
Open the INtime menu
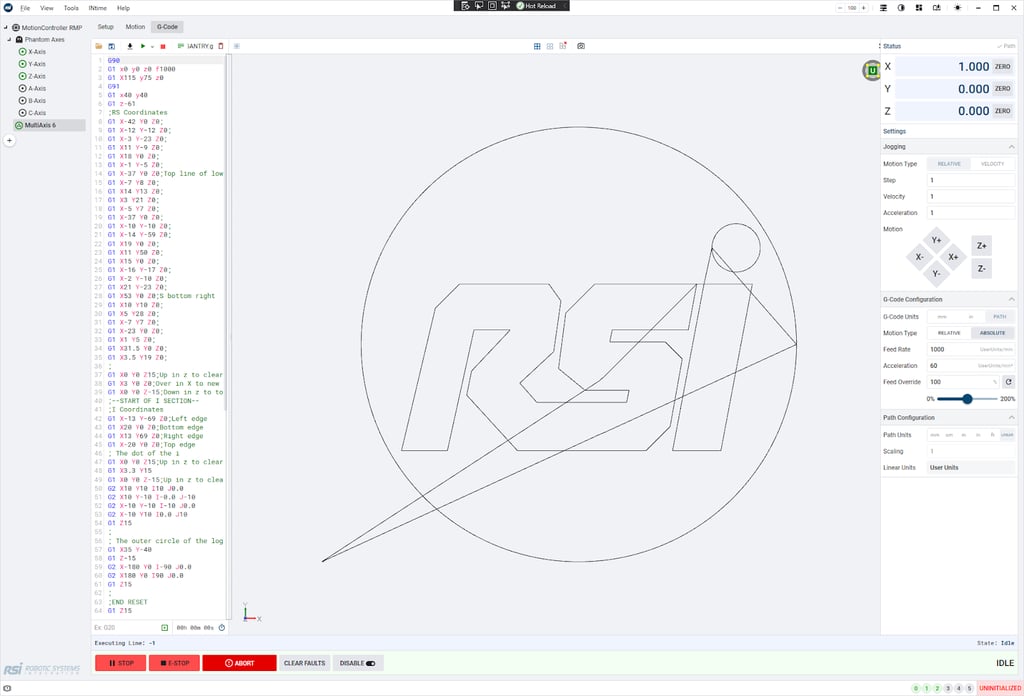(x=97, y=8)
